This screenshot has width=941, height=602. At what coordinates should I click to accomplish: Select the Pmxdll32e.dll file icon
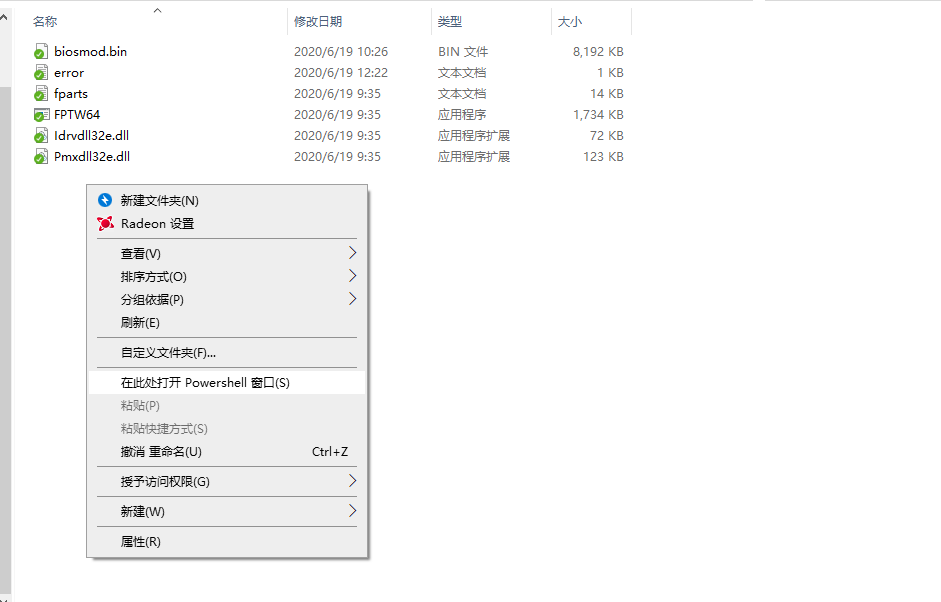click(40, 157)
